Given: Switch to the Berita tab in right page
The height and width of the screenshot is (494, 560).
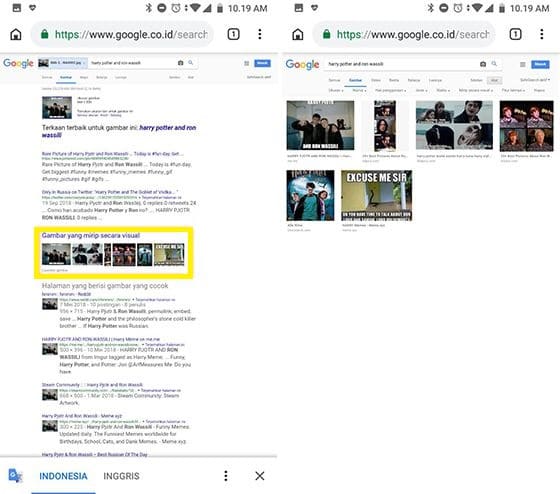Looking at the screenshot, I should pos(394,80).
